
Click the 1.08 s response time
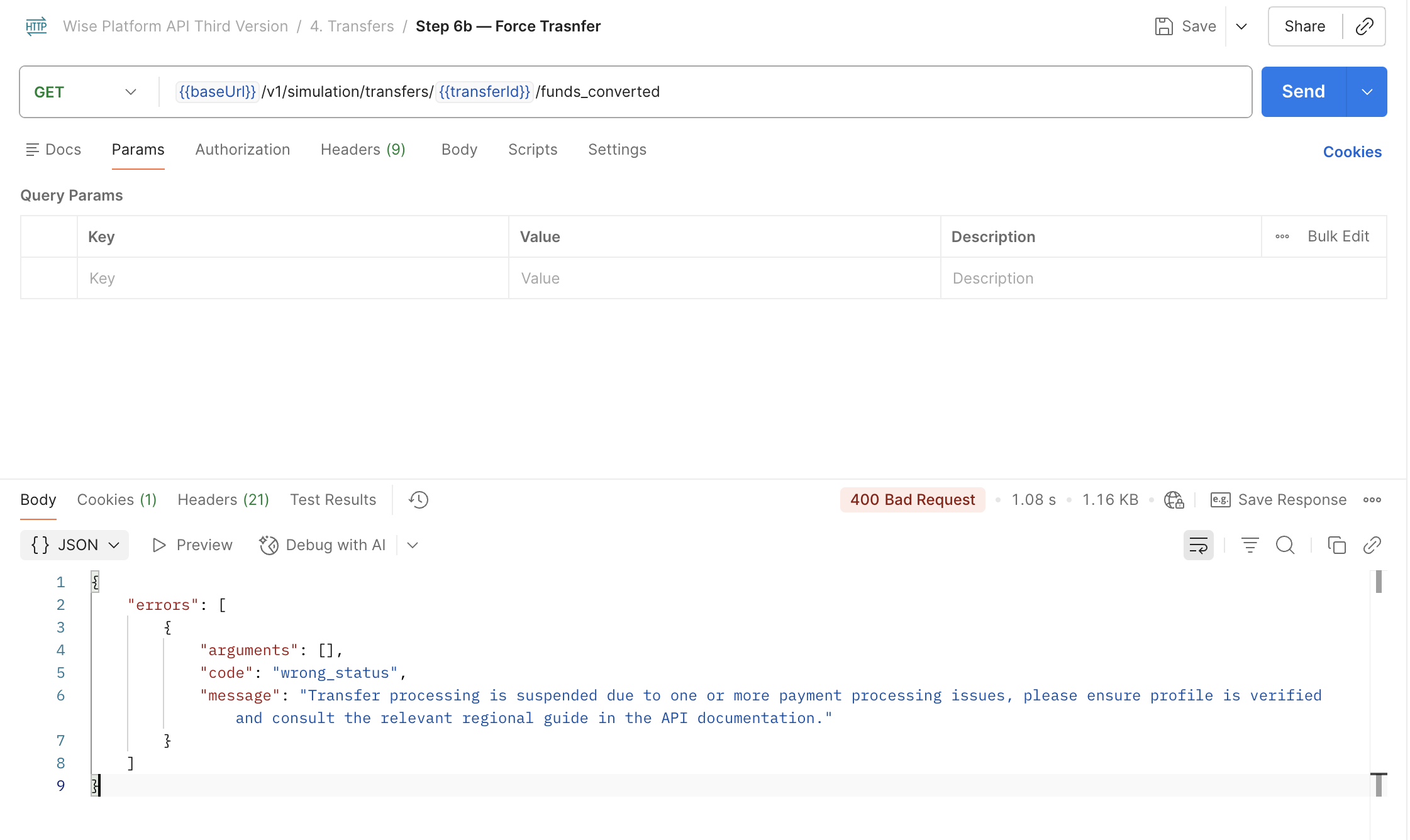click(x=1034, y=500)
